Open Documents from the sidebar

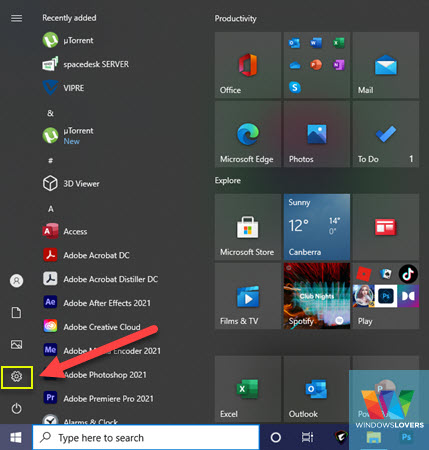pos(16,313)
